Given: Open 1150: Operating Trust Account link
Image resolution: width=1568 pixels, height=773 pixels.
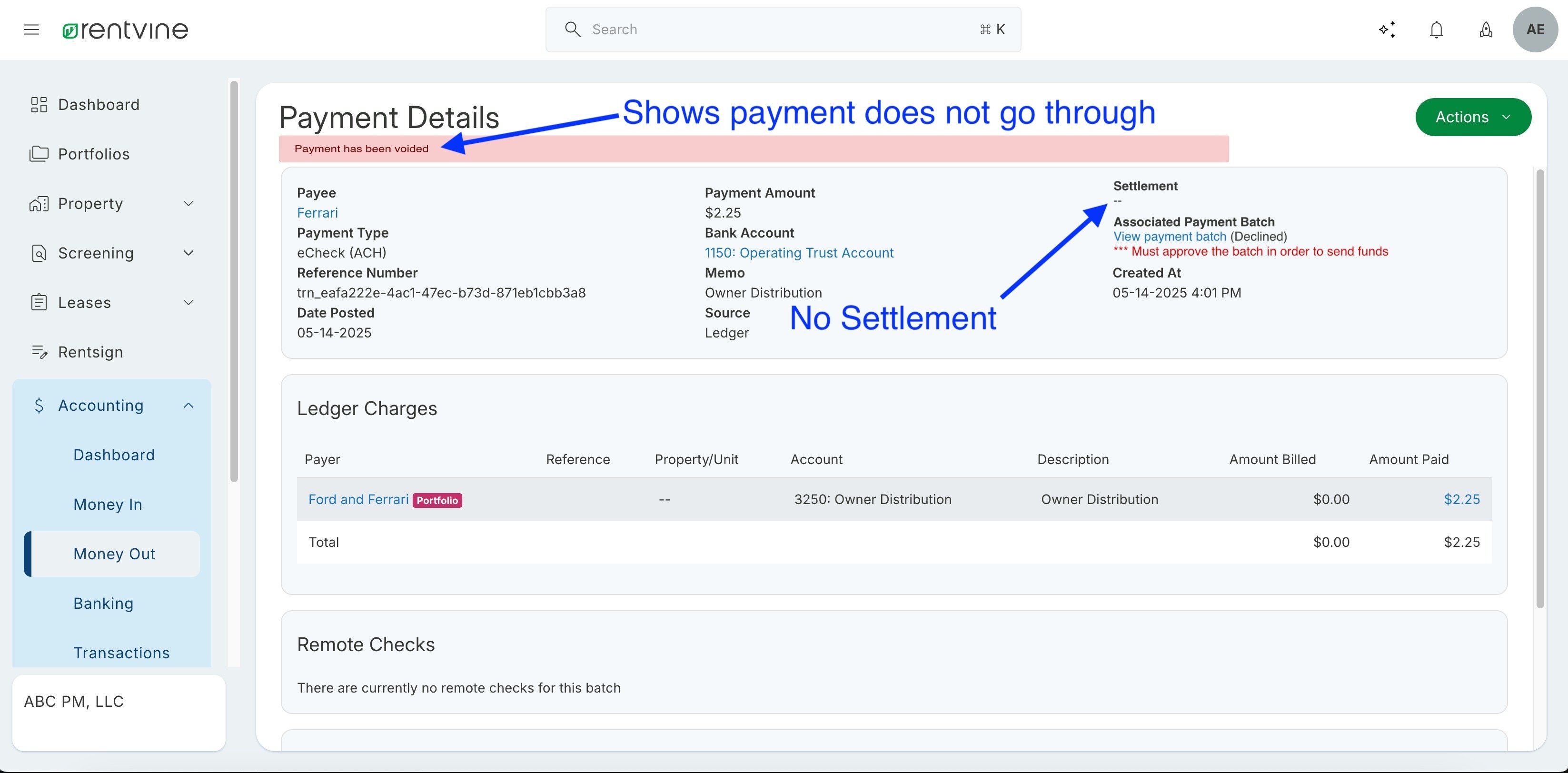Looking at the screenshot, I should [799, 253].
